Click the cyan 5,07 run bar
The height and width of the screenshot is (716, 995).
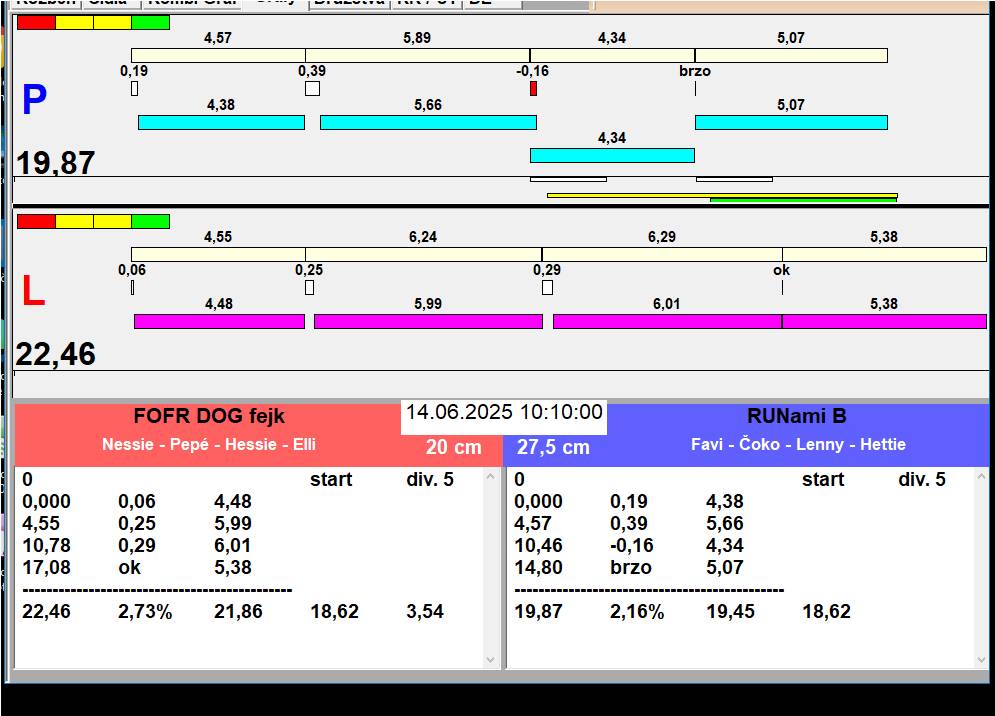coord(791,123)
